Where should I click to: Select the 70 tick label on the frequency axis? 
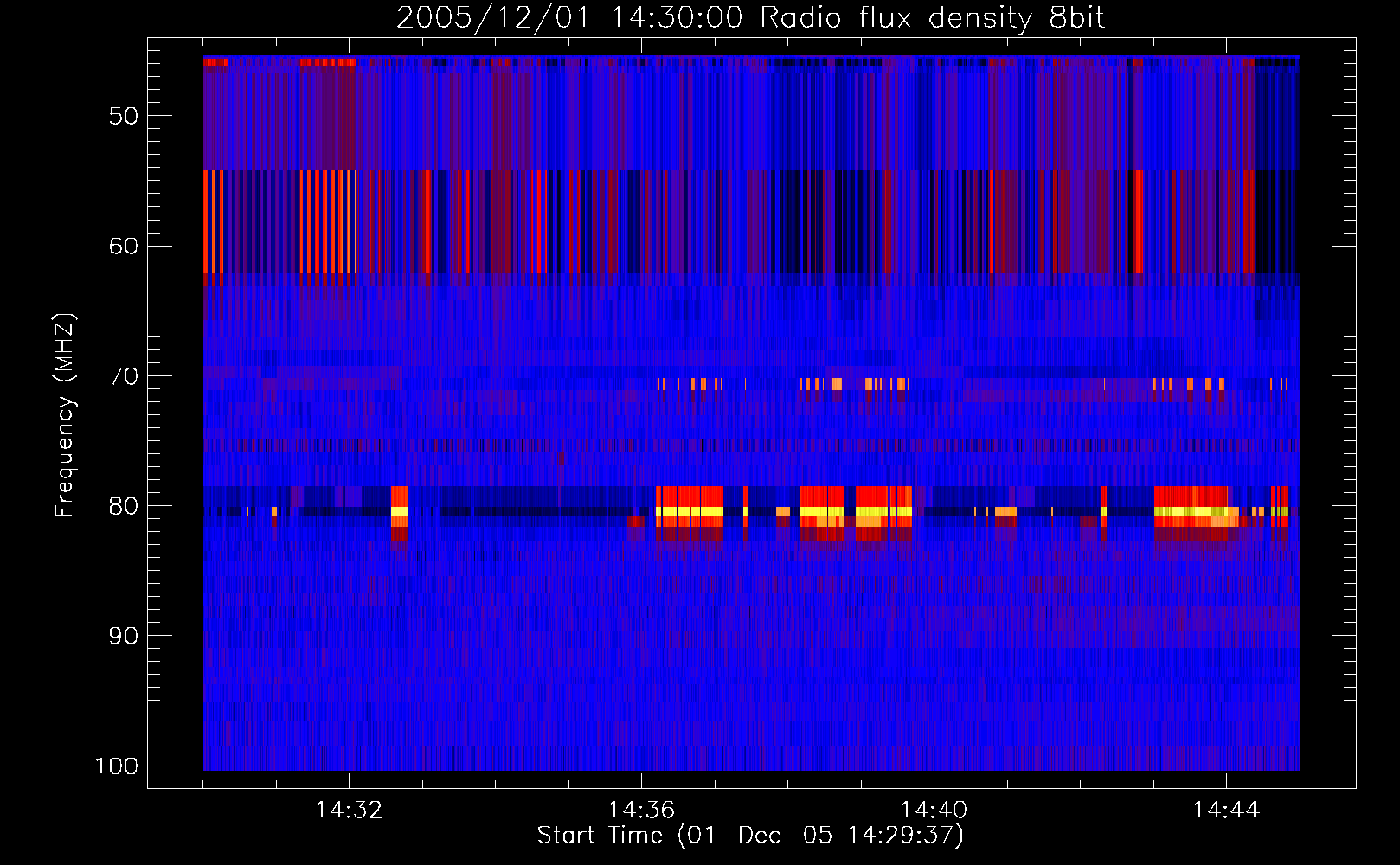coord(124,376)
